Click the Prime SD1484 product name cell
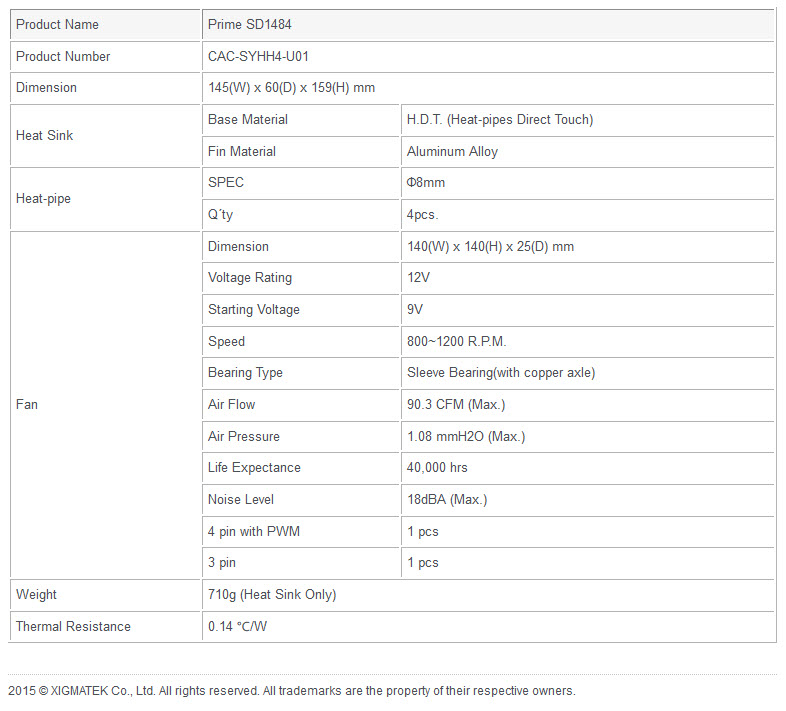Viewport: 786px width, 711px height. pyautogui.click(x=249, y=24)
